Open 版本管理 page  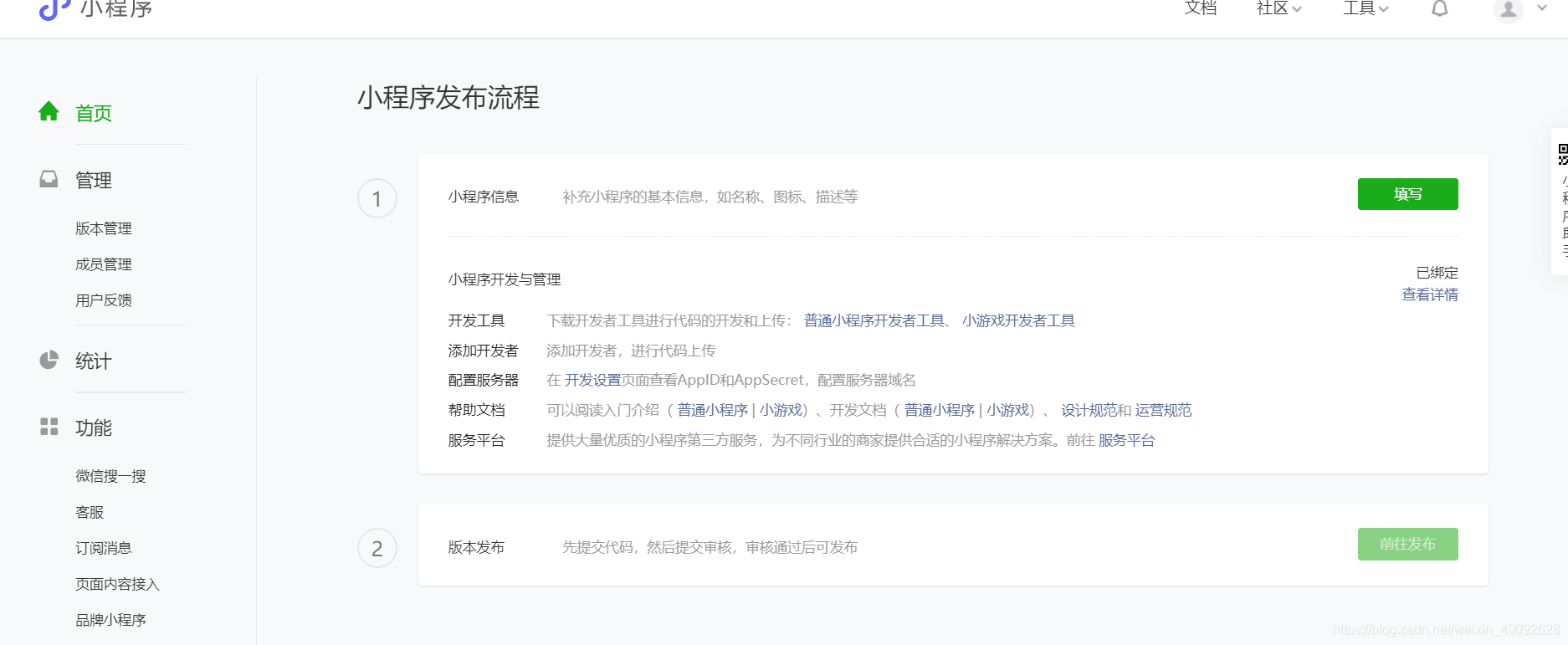(104, 228)
